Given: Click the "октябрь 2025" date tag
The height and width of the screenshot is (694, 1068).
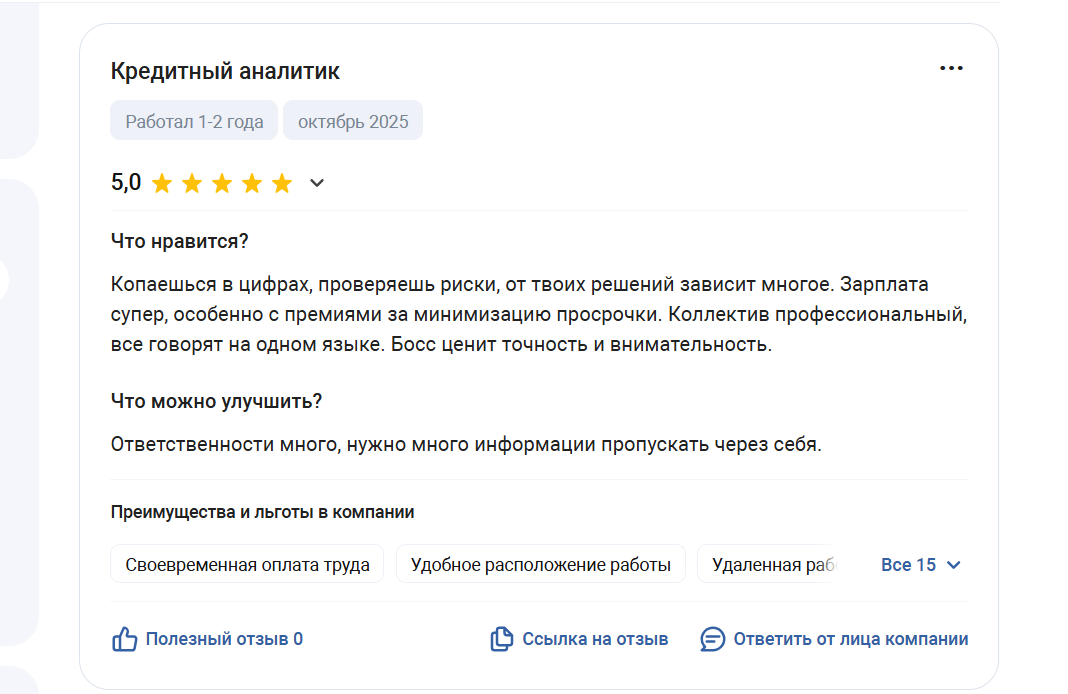Looking at the screenshot, I should coord(353,122).
